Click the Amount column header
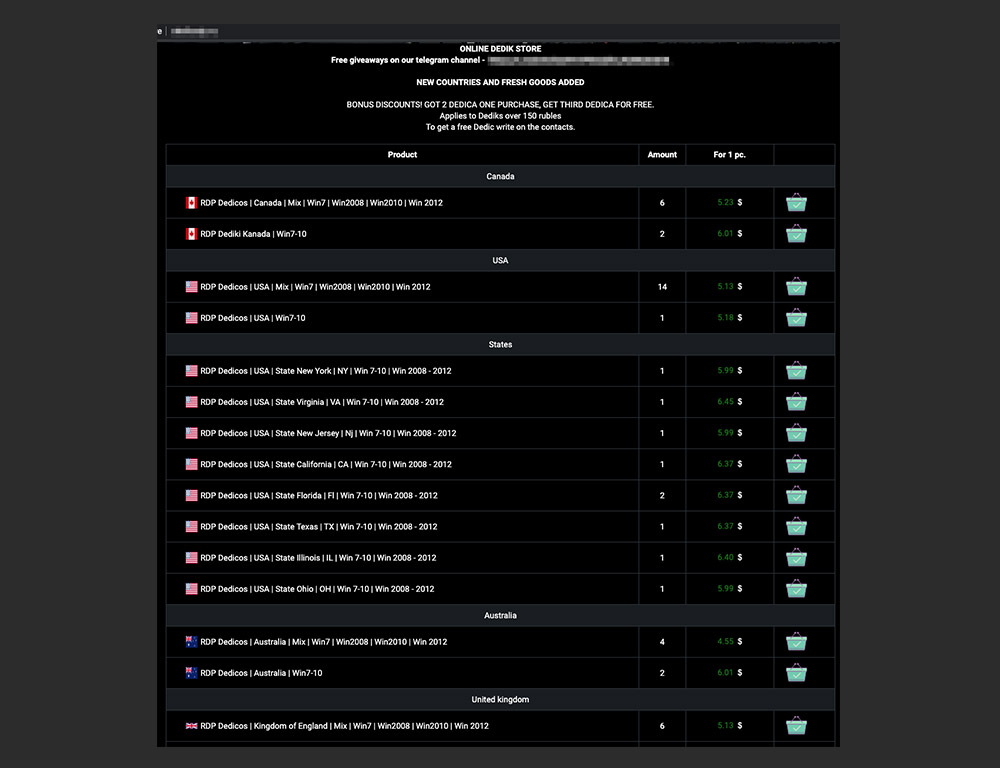 [662, 155]
